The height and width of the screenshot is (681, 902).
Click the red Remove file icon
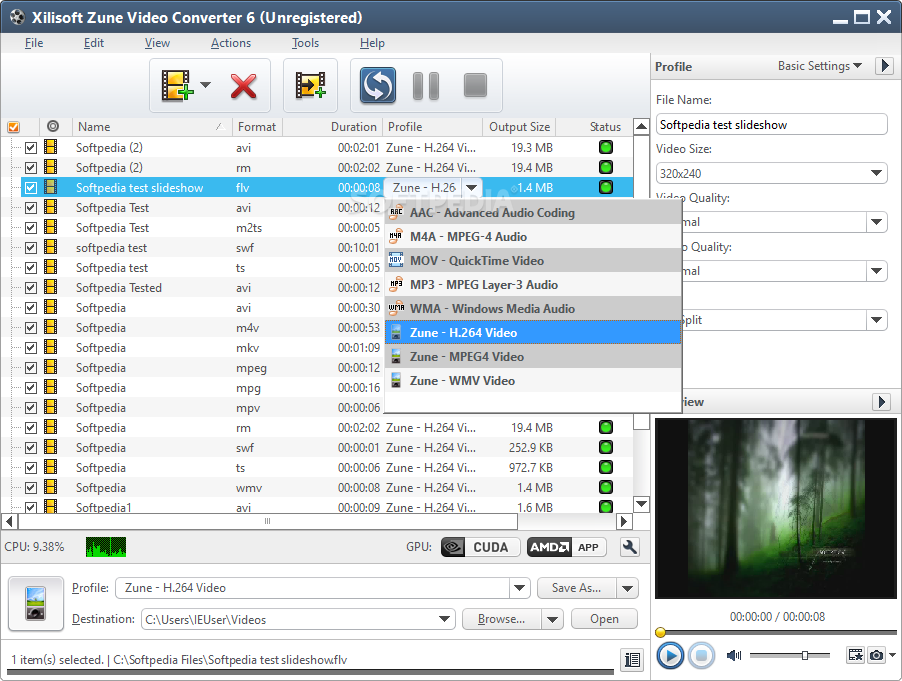243,86
